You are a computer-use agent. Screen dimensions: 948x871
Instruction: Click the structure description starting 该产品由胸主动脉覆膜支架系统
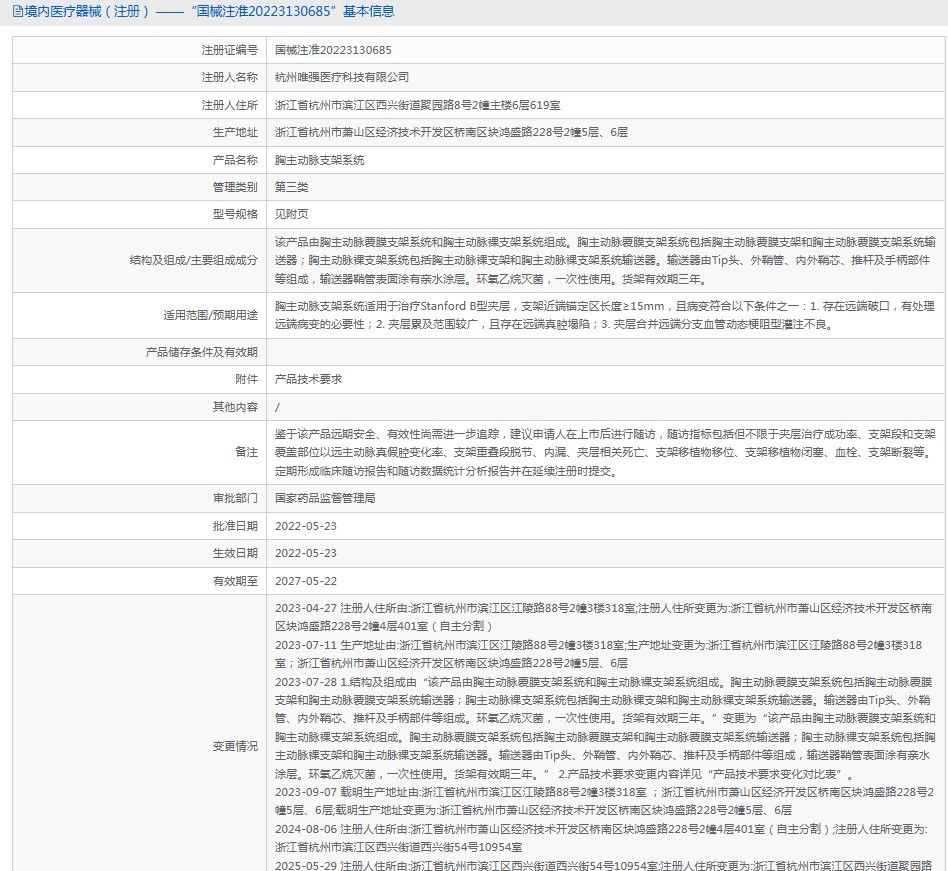coord(605,261)
